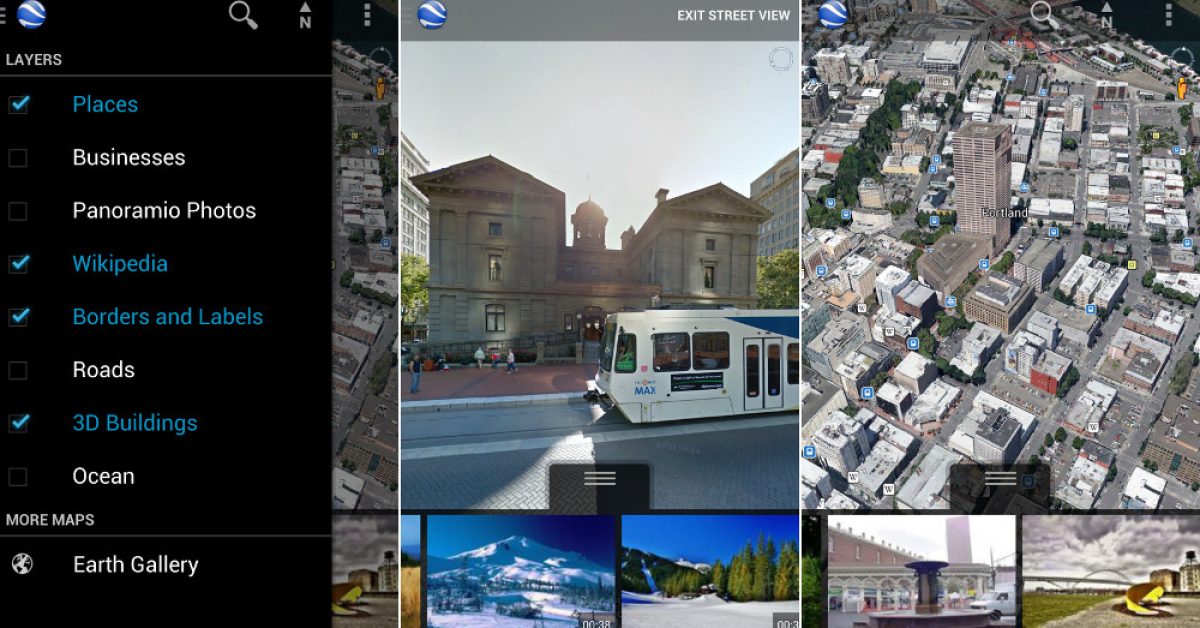Open the globe icon next to Earth Gallery

(21, 564)
